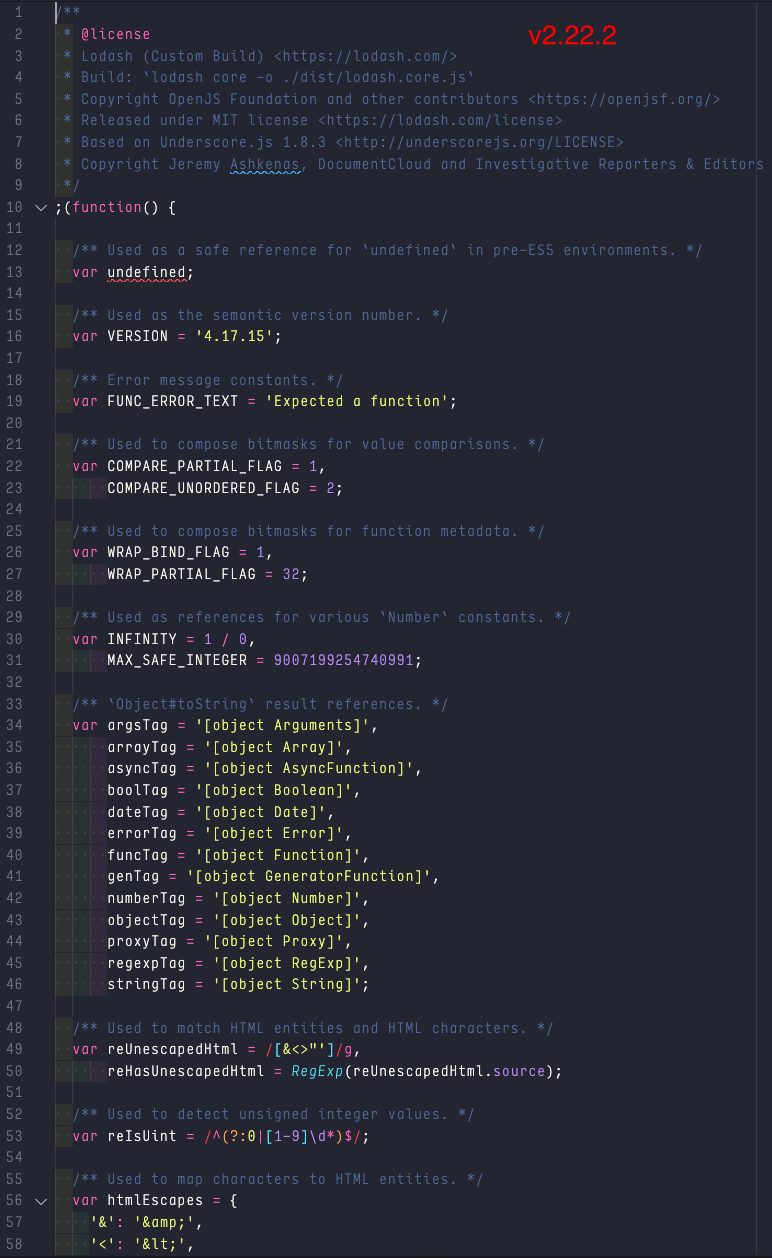Click the @license tag on line 2
The width and height of the screenshot is (772, 1258).
pyautogui.click(x=115, y=35)
